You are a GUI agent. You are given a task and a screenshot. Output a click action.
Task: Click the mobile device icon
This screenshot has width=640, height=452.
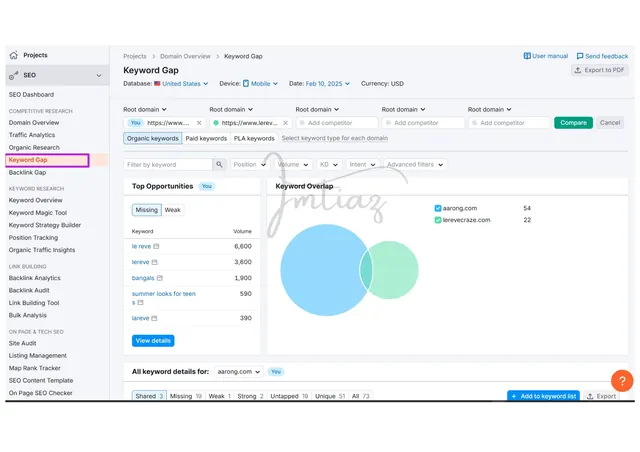(x=246, y=84)
